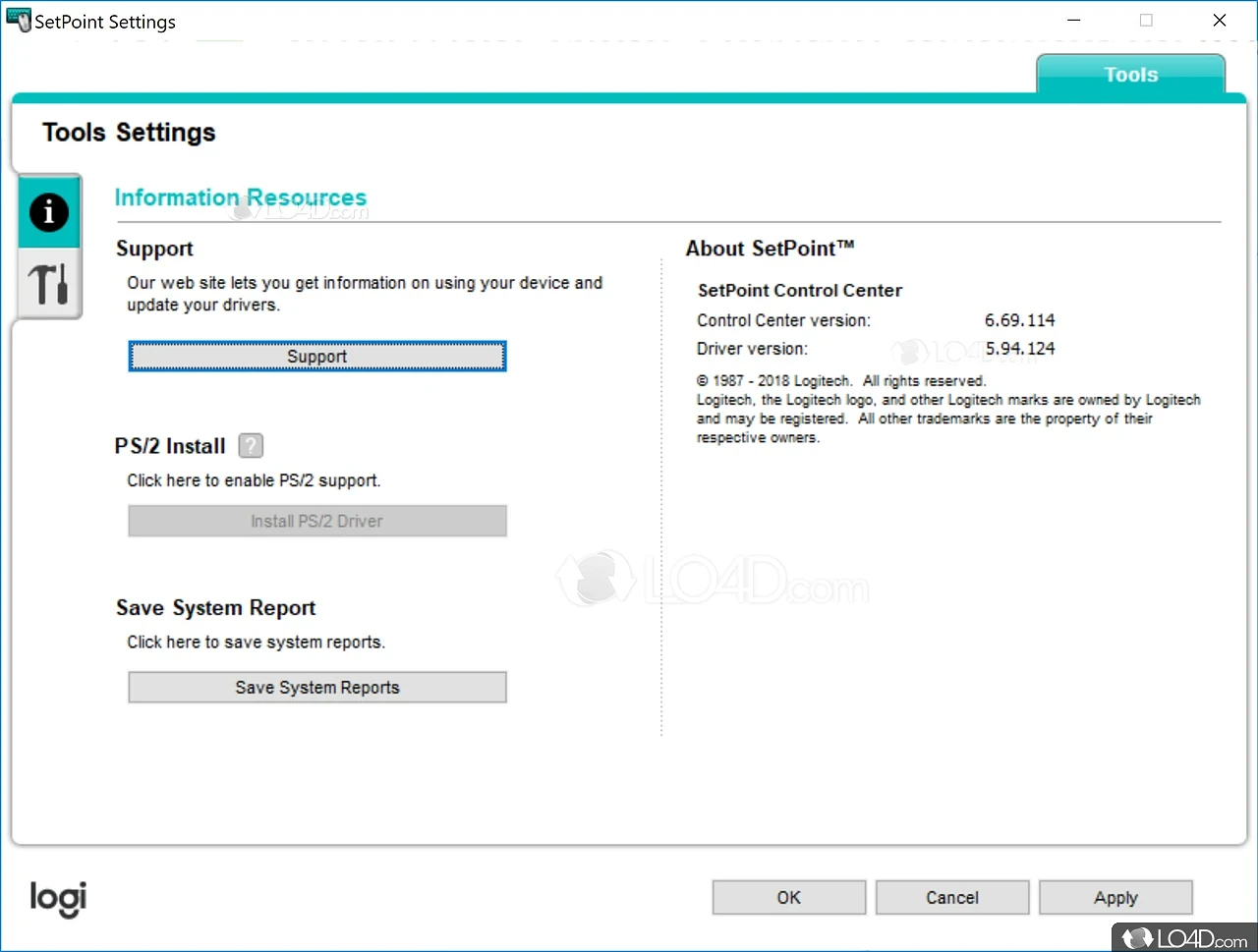
Task: Open the tools wrench sidebar tab icon
Action: pos(48,284)
